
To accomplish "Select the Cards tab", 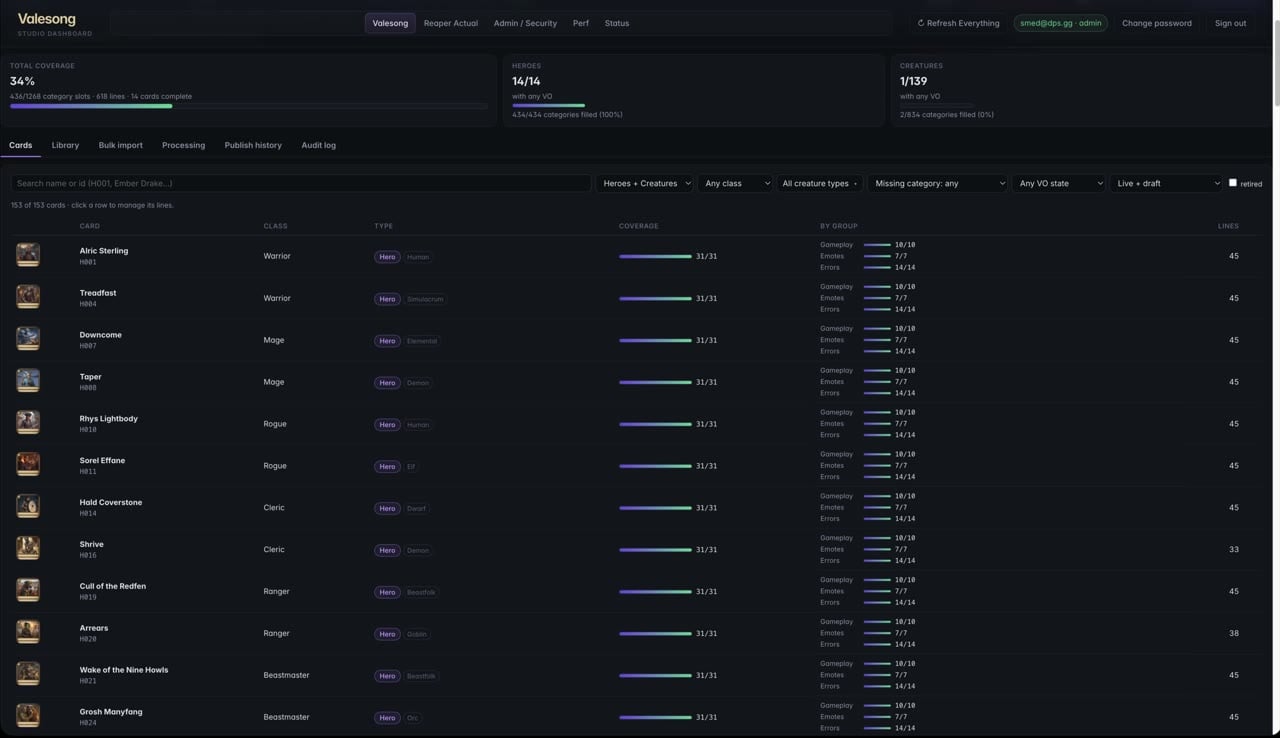I will pos(20,145).
